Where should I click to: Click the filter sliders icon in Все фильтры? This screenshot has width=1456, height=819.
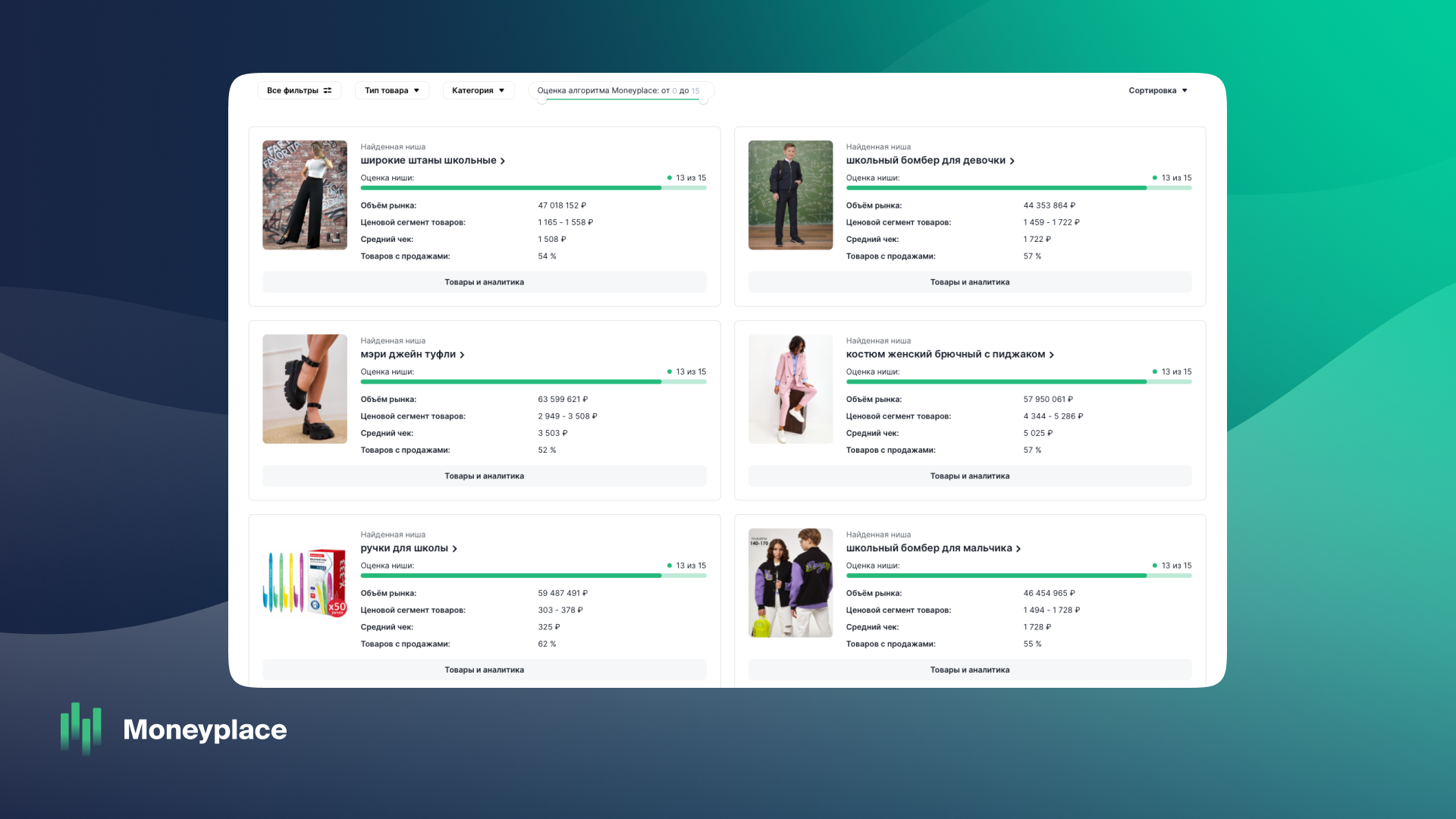tap(328, 90)
